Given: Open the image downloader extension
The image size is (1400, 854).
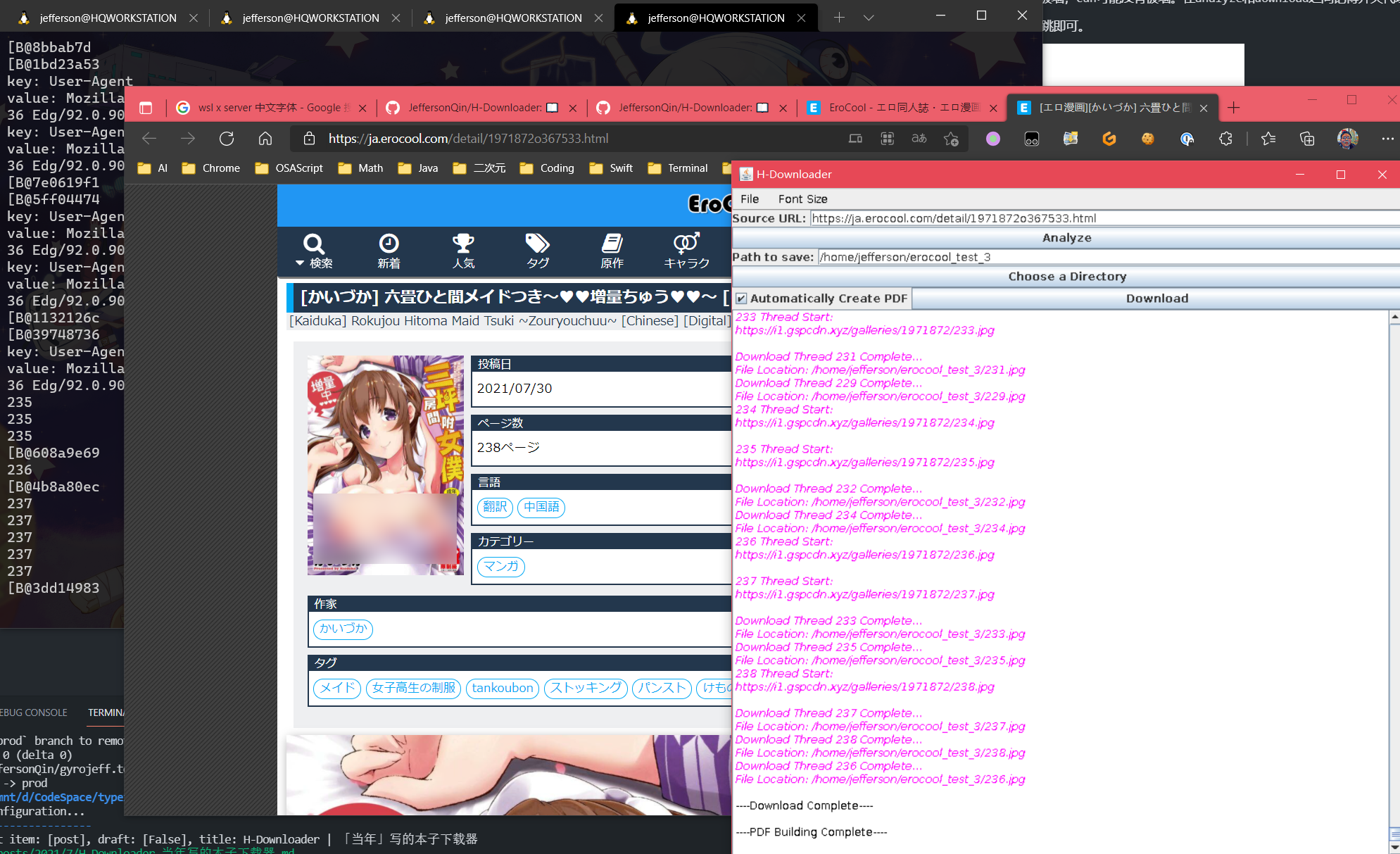Looking at the screenshot, I should pos(1071,139).
